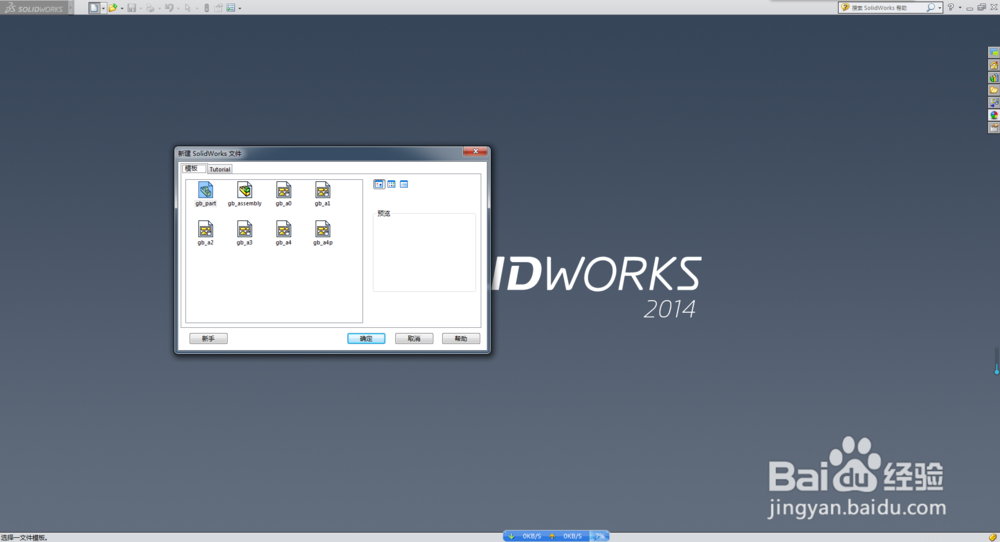Switch dialog to large icons view
This screenshot has width=1000, height=542.
point(379,184)
